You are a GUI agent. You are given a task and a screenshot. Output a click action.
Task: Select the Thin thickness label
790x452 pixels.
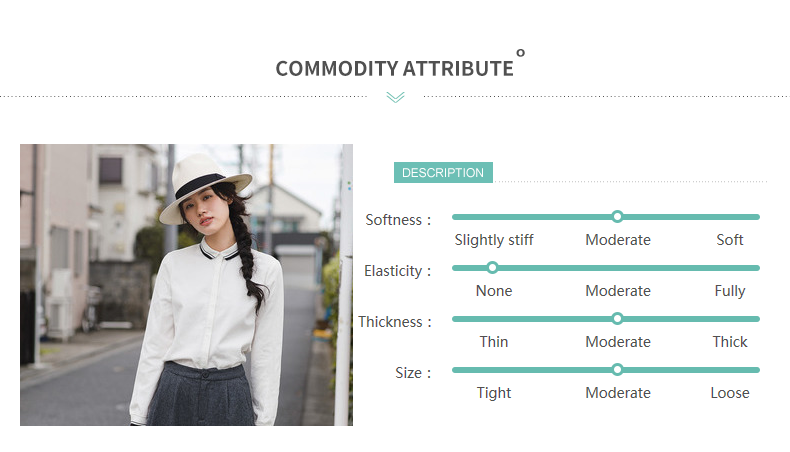click(x=494, y=342)
